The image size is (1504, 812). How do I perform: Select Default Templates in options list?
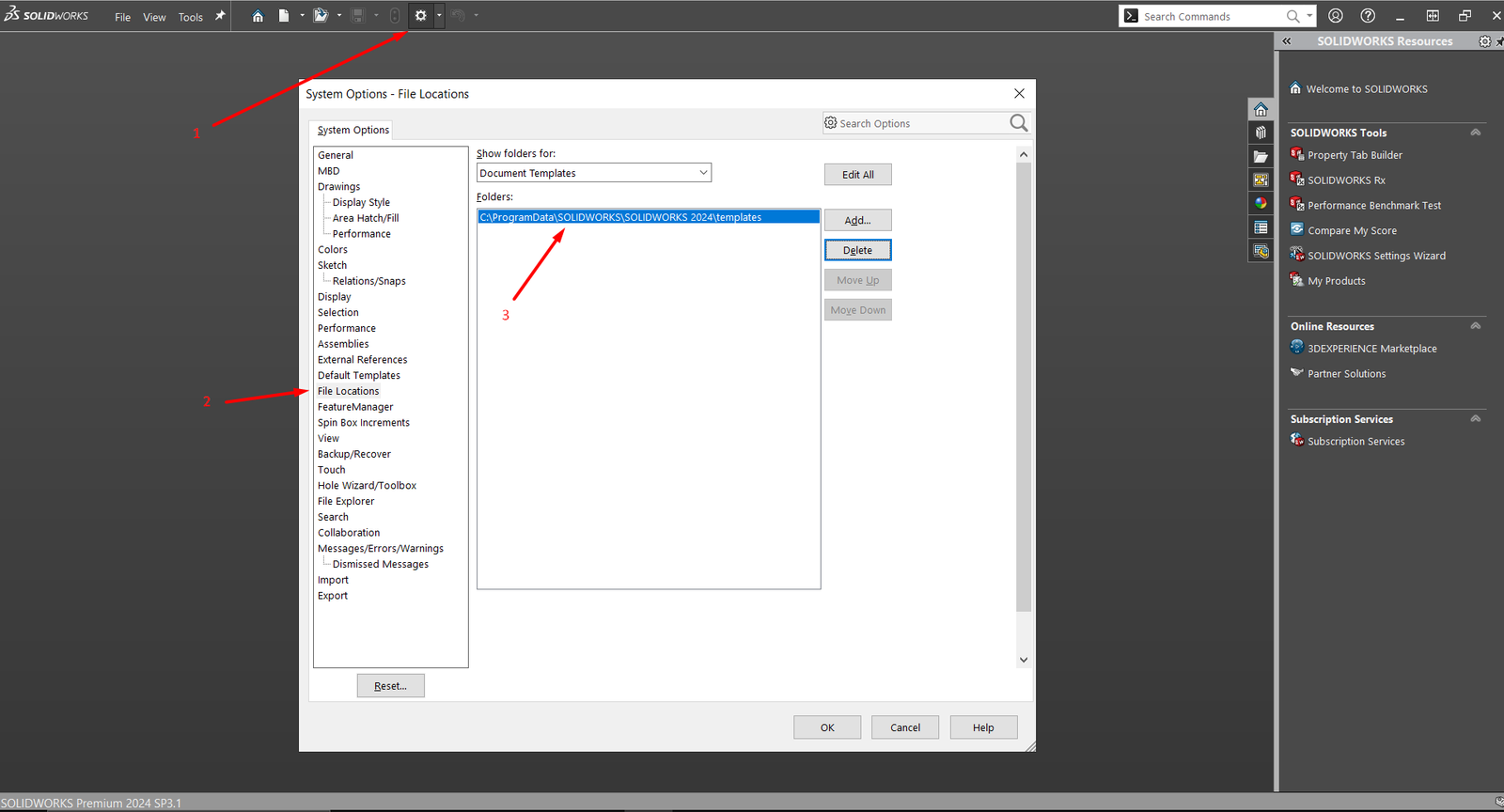pos(358,375)
